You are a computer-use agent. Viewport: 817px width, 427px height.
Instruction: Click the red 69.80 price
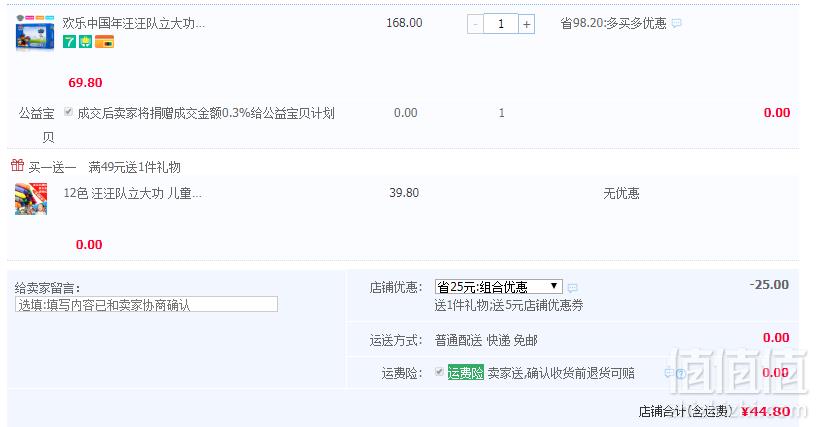85,82
